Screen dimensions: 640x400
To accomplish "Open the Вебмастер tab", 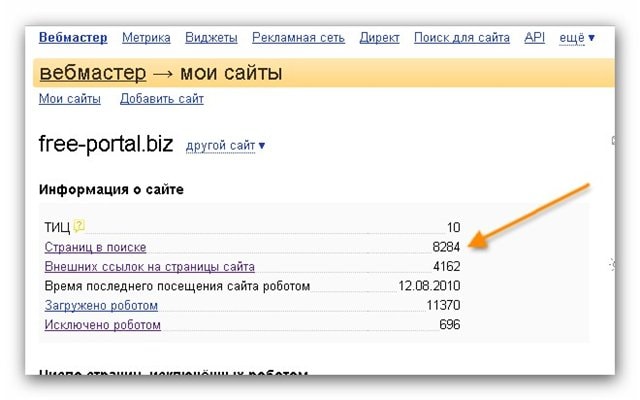I will pyautogui.click(x=73, y=38).
